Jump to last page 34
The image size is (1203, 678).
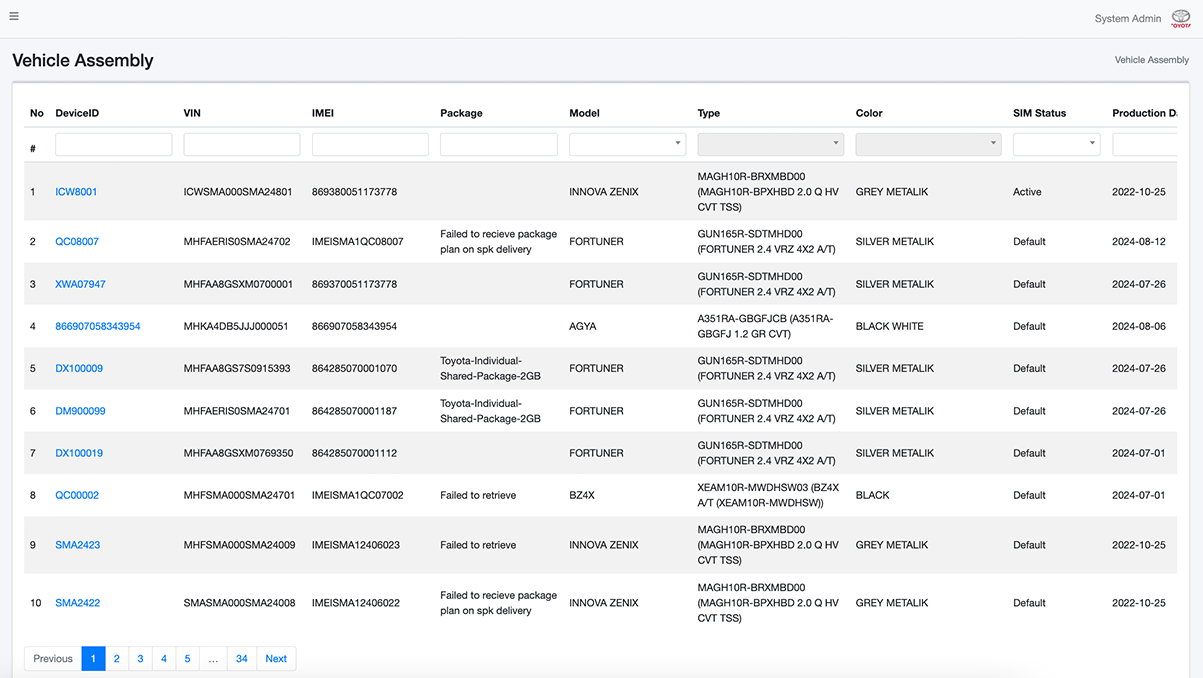pyautogui.click(x=242, y=658)
